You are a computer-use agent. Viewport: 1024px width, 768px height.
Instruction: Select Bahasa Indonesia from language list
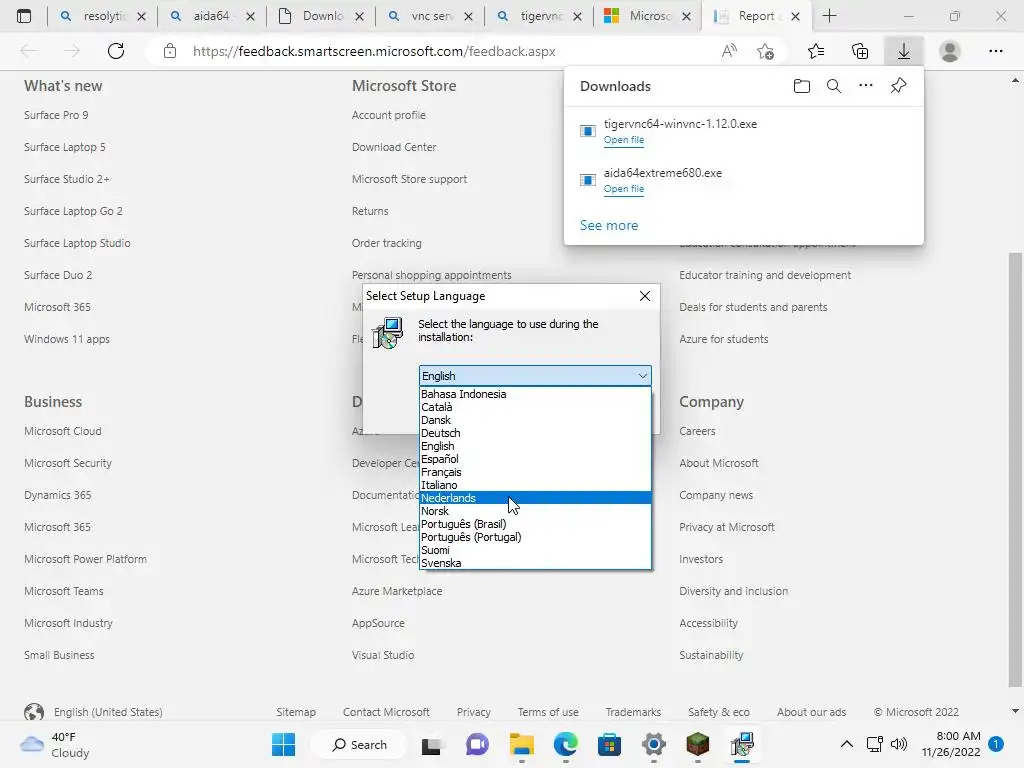pyautogui.click(x=535, y=394)
